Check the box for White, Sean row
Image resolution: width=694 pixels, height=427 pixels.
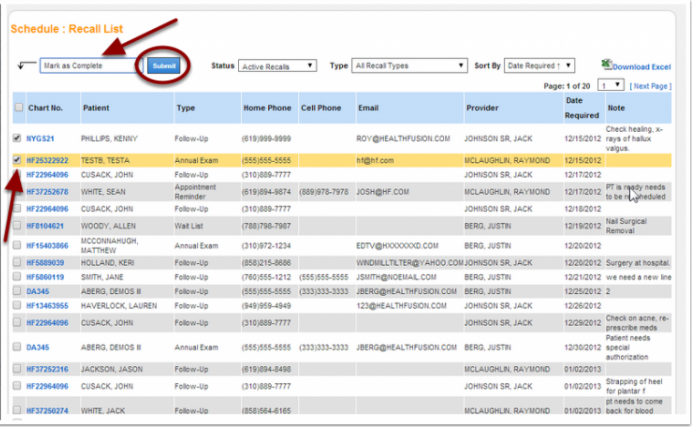[18, 191]
